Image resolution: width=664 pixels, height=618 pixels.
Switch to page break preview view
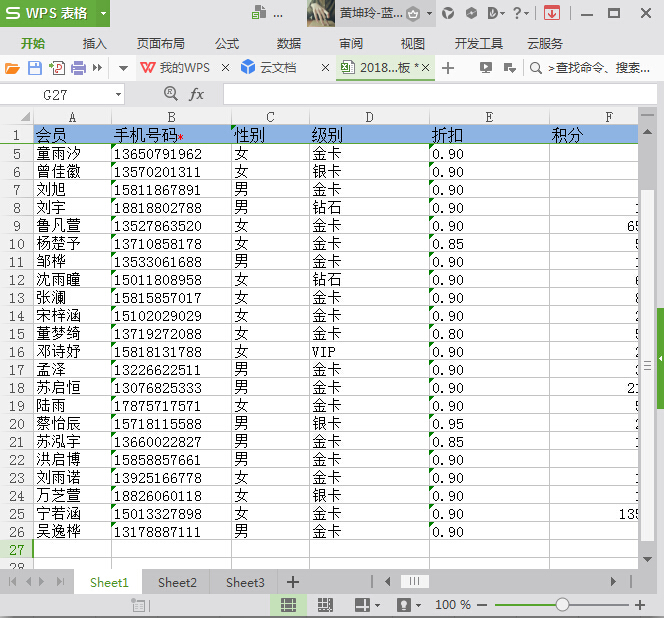325,605
